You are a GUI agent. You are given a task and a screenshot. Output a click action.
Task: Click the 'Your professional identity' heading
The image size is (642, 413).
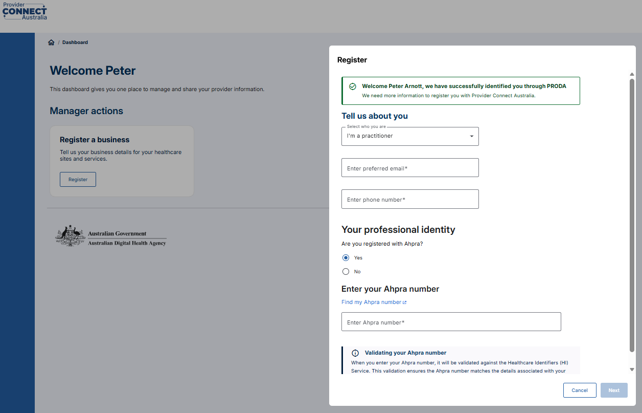tap(398, 230)
